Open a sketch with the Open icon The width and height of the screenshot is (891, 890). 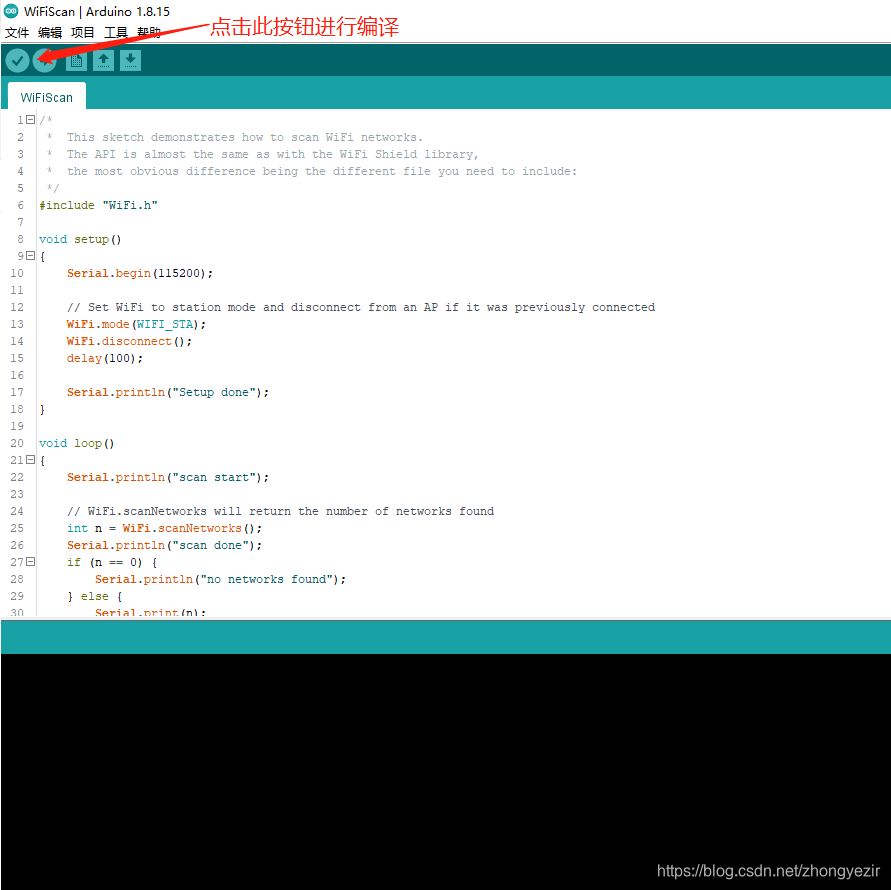pyautogui.click(x=103, y=60)
